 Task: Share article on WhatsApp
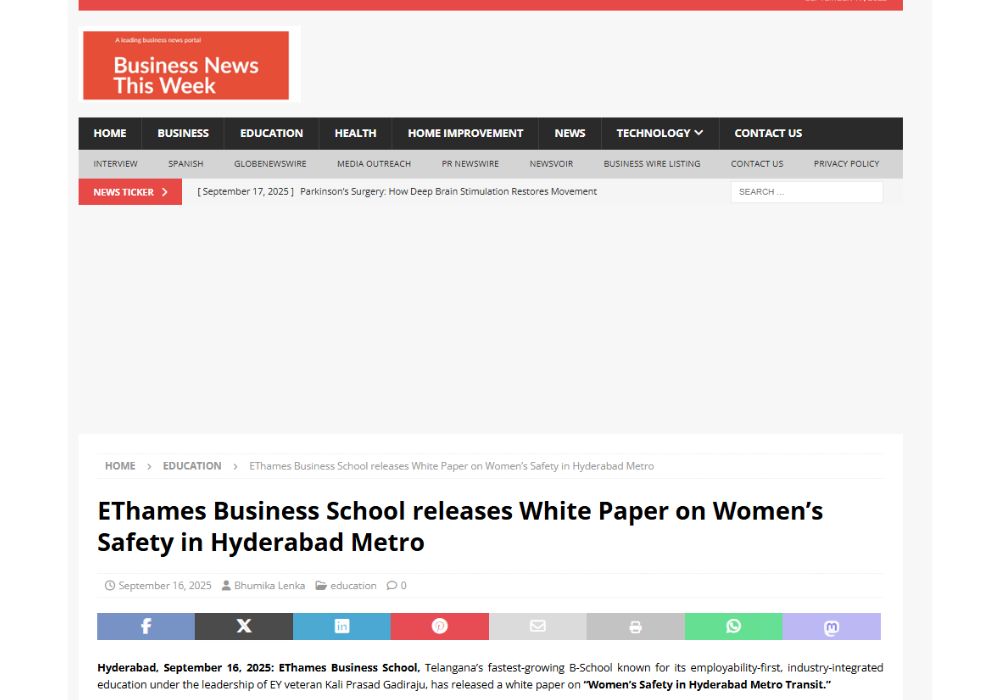[733, 626]
